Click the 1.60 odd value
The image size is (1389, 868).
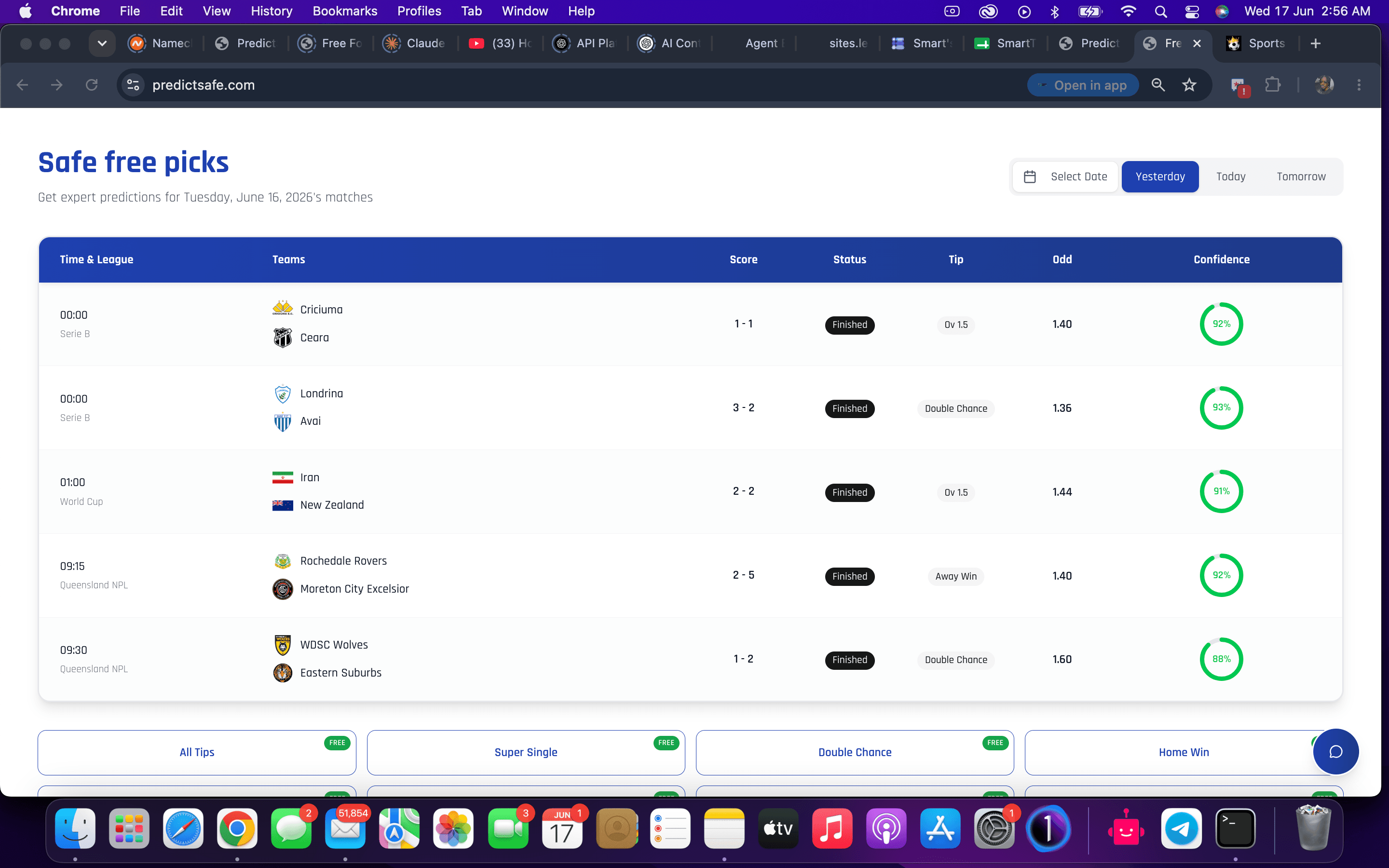[x=1062, y=659]
